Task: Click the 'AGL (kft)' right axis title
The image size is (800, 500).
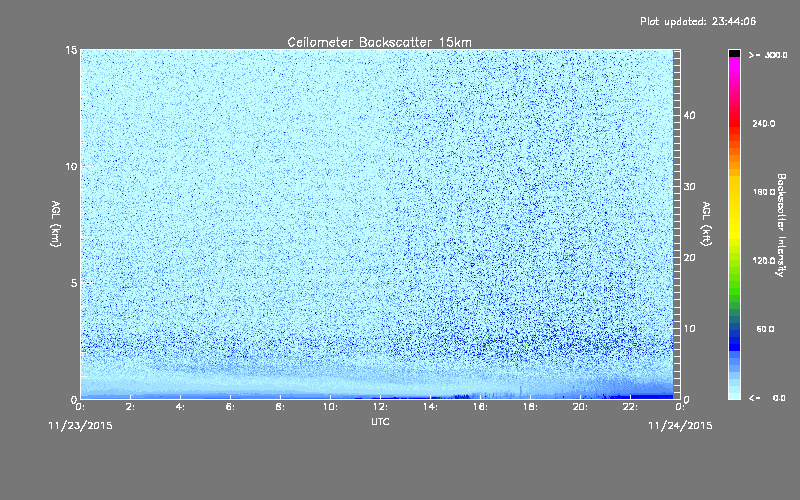Action: (706, 224)
